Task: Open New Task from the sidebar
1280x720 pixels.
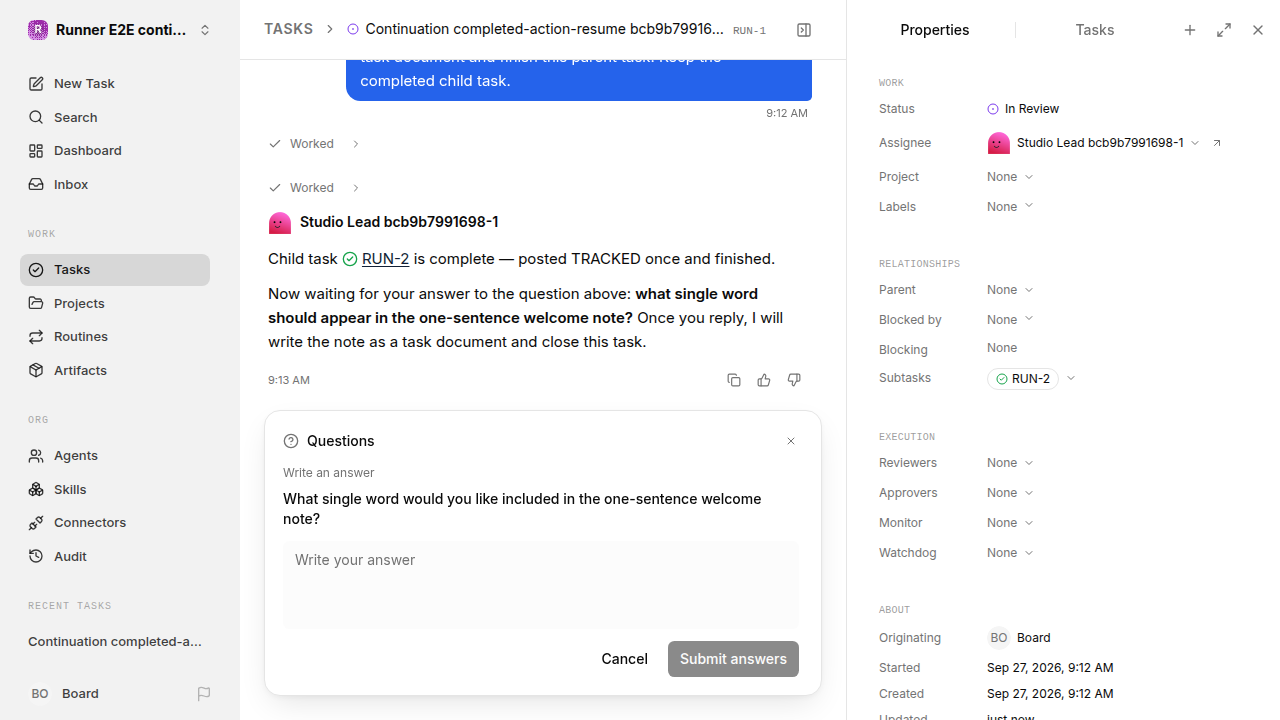Action: 115,83
